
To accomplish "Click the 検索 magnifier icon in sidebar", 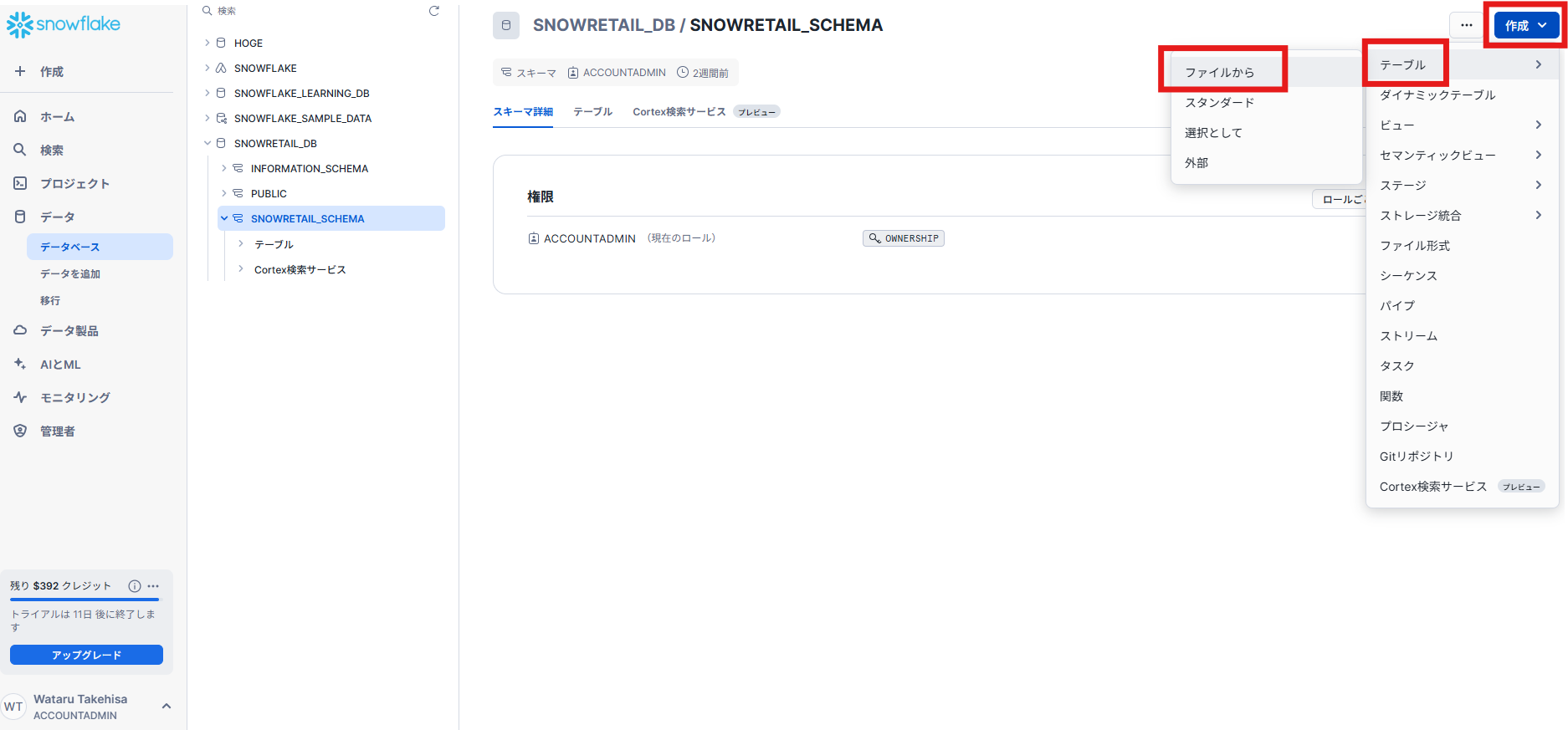I will pyautogui.click(x=20, y=150).
